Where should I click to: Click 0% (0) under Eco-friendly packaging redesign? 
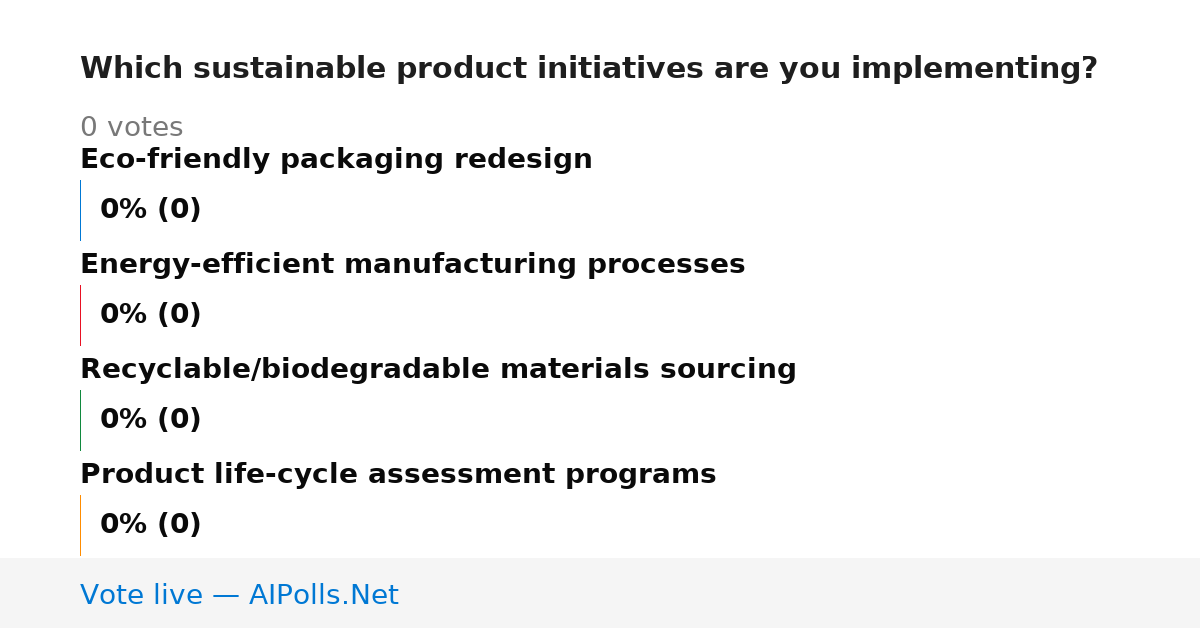151,210
